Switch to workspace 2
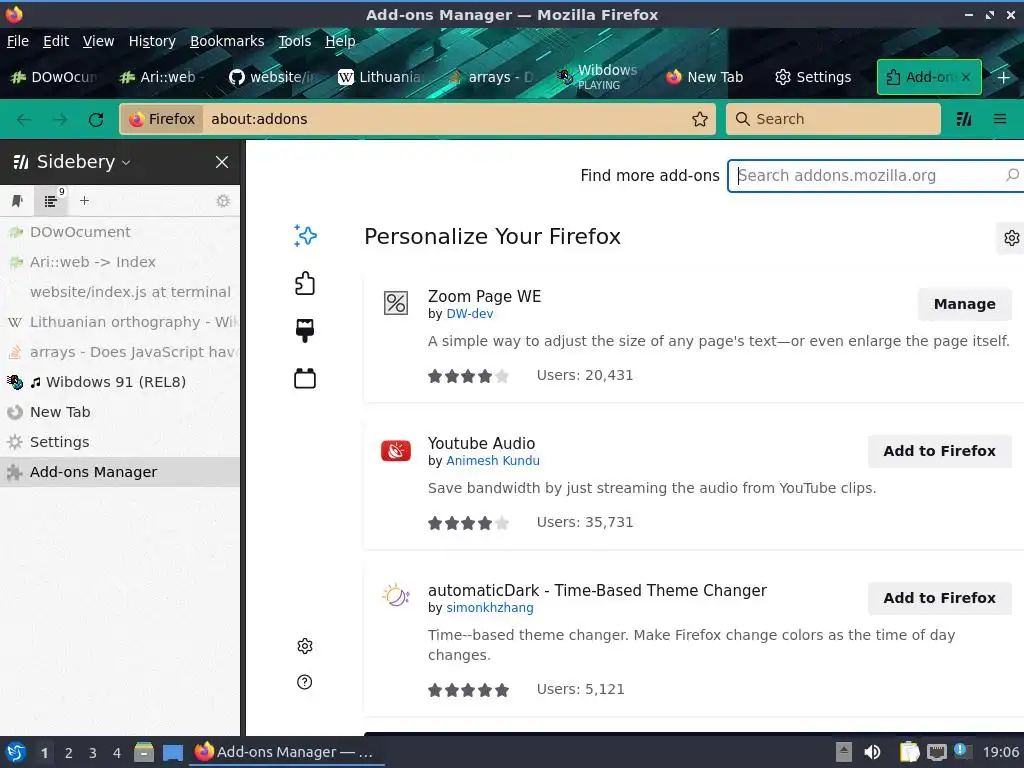The image size is (1024, 768). coord(69,753)
